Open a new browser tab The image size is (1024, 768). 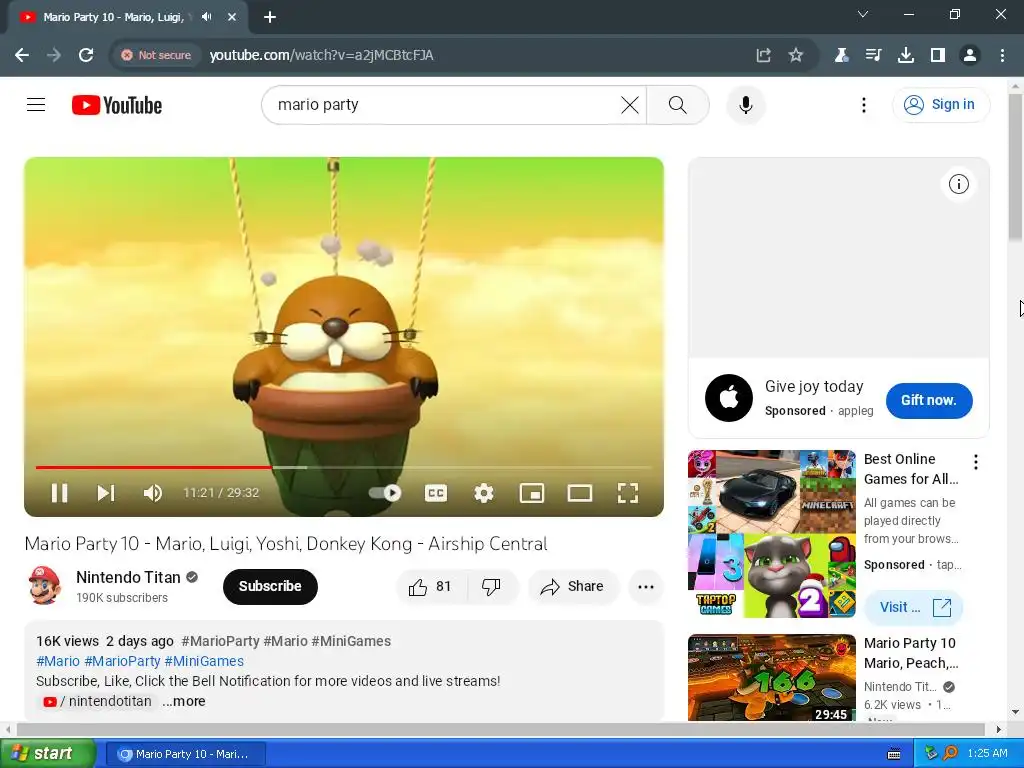(x=270, y=17)
